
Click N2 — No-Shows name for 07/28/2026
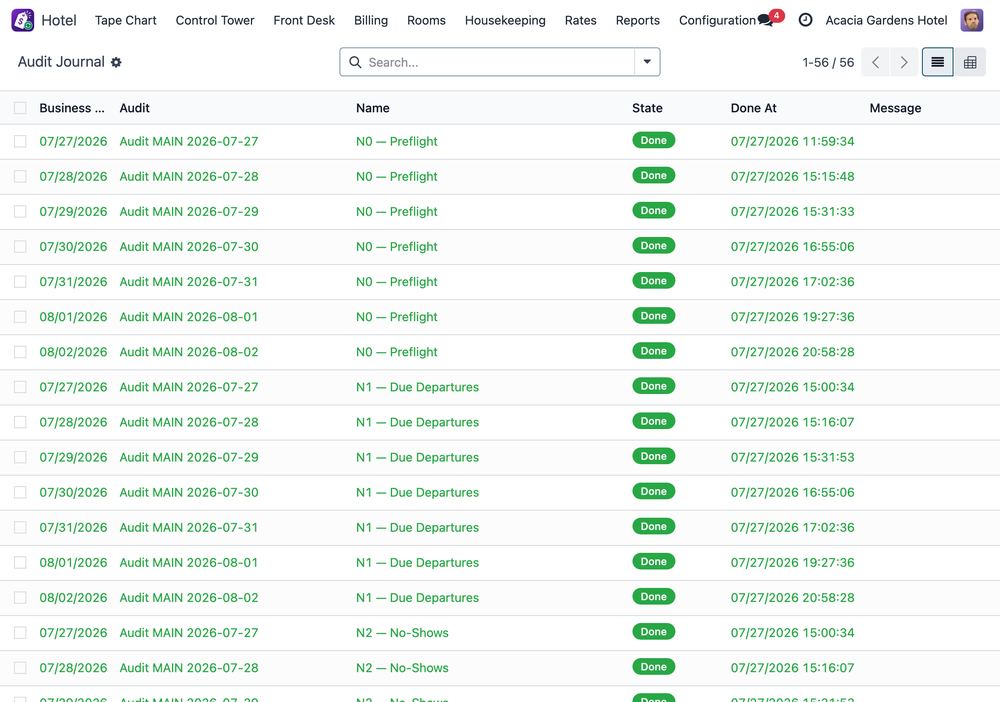pyautogui.click(x=402, y=668)
